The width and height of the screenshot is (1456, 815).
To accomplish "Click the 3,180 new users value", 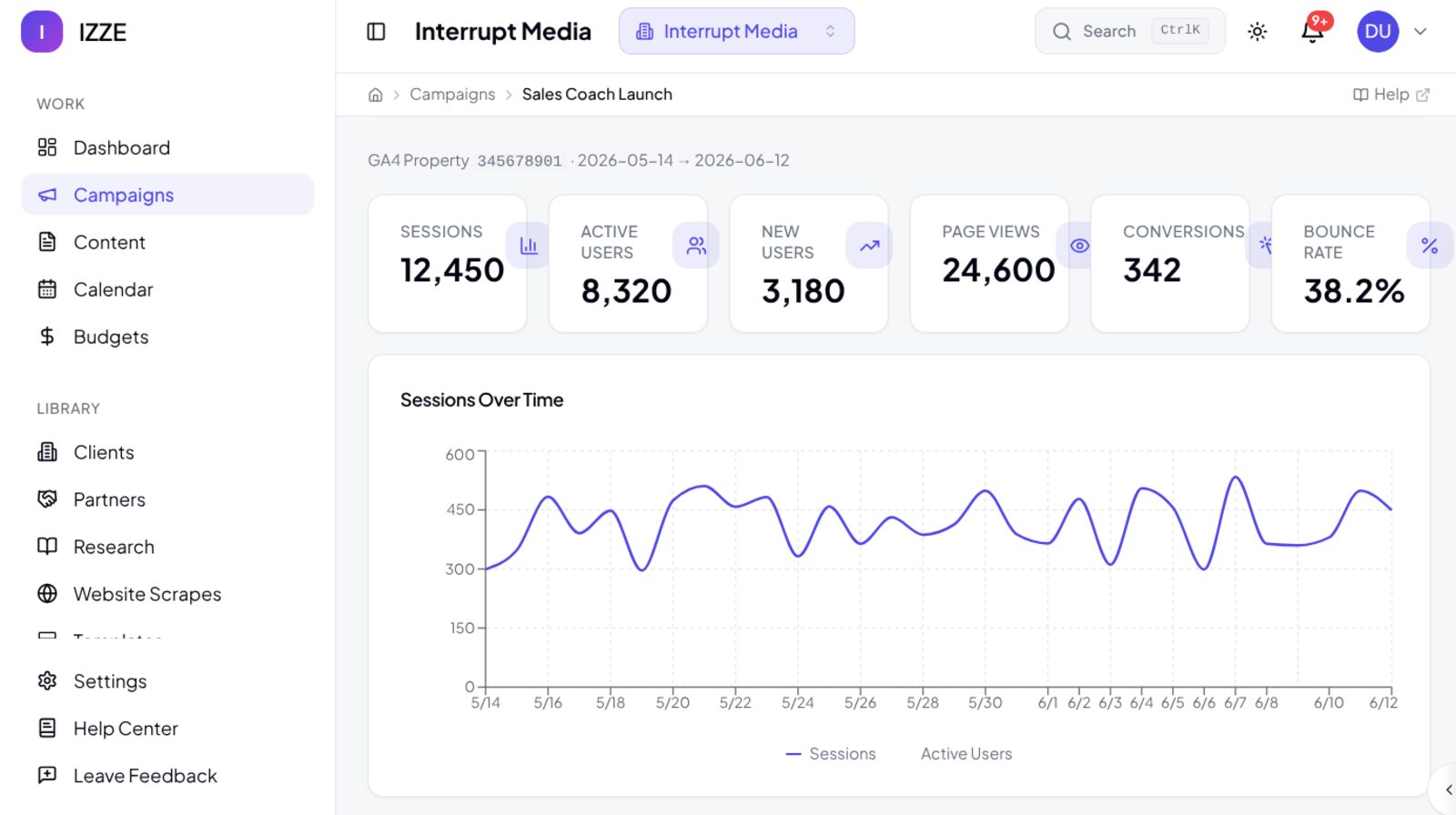I will (804, 291).
